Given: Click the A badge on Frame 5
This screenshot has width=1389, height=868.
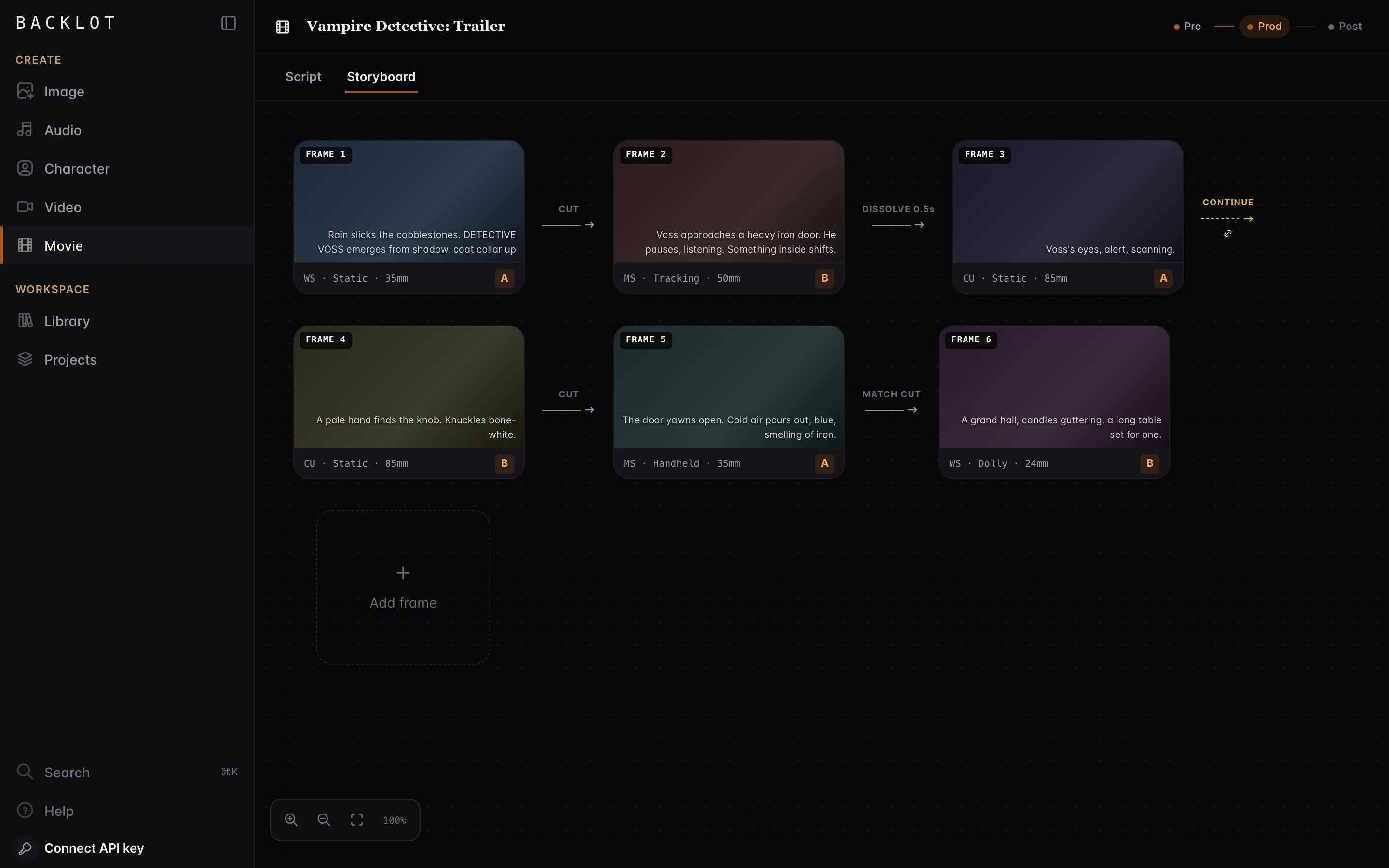Looking at the screenshot, I should pyautogui.click(x=824, y=463).
